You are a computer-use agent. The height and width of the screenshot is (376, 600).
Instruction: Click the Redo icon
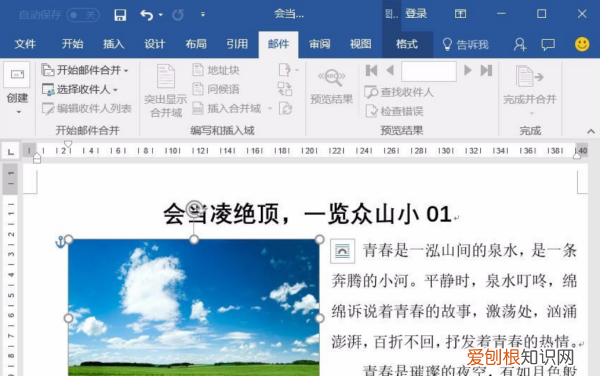[178, 15]
